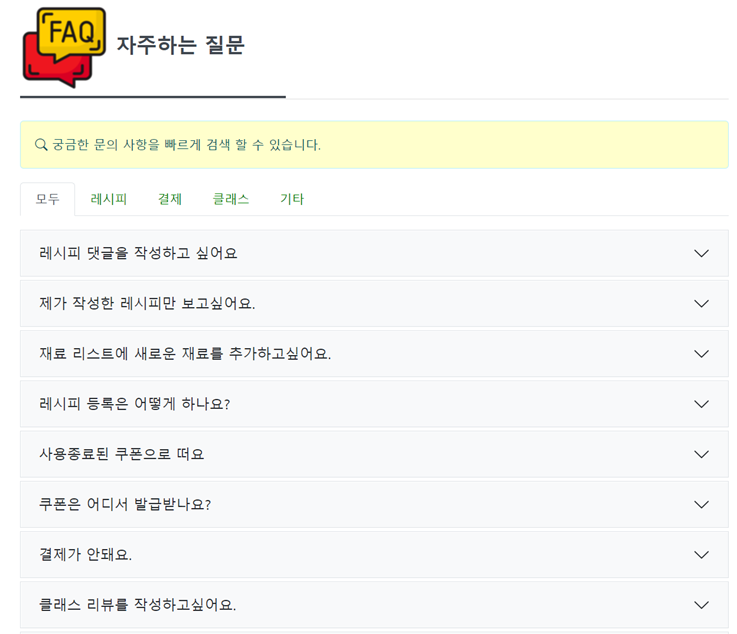
Task: Click the question 사용종료된 쿠폰으로 떠요
Action: click(122, 454)
